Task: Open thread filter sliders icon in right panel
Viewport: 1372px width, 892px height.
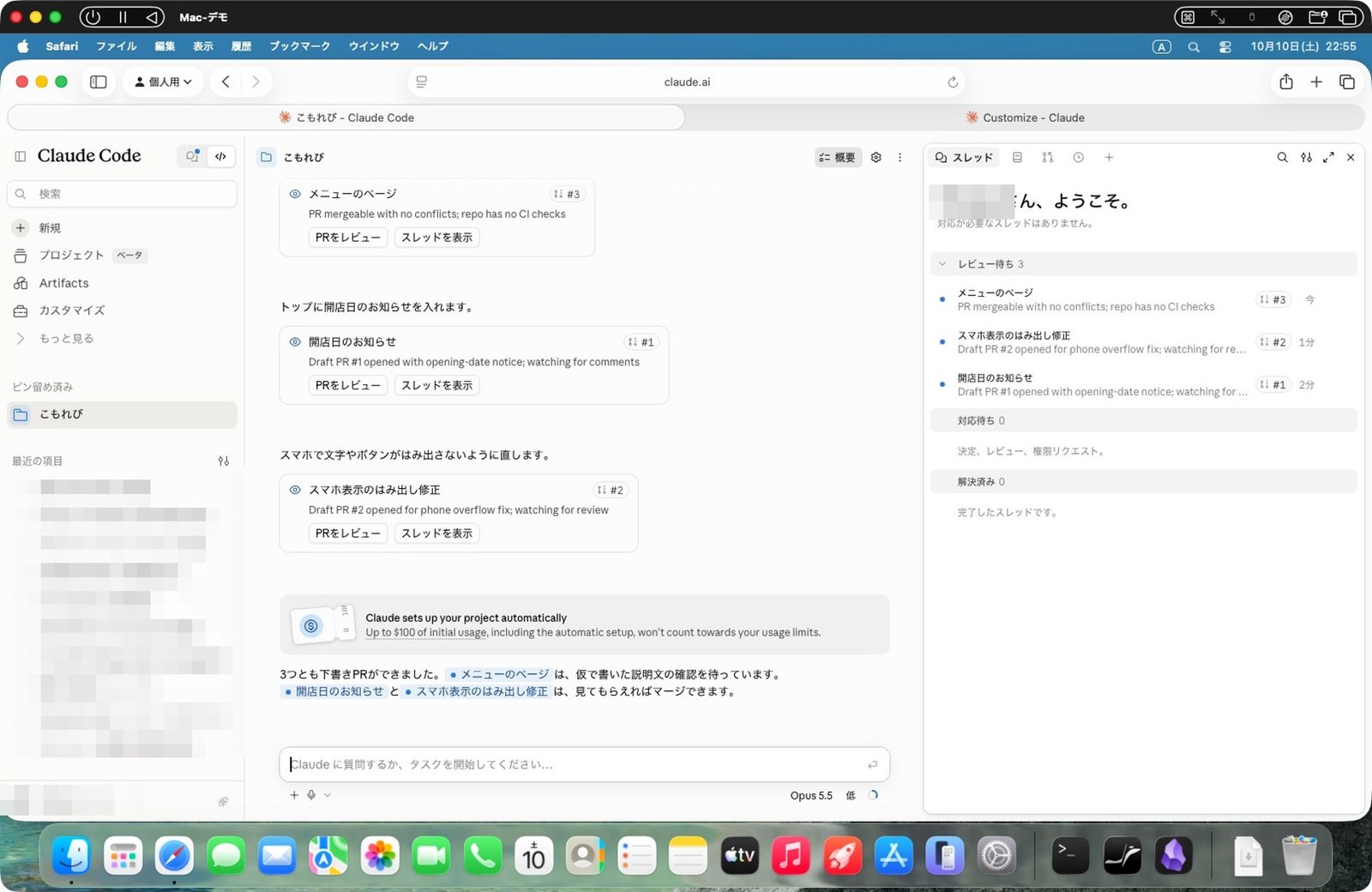Action: point(1306,157)
